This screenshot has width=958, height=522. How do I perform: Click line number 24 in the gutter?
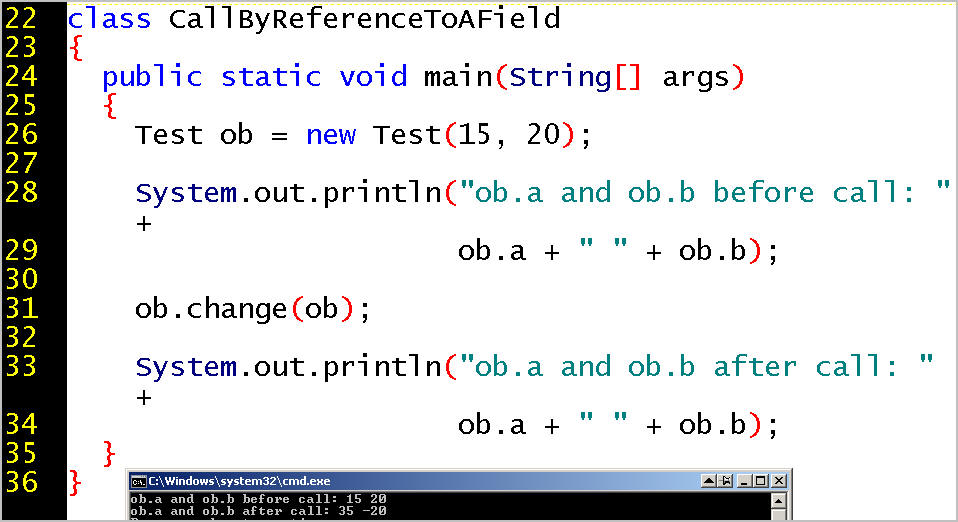21,76
